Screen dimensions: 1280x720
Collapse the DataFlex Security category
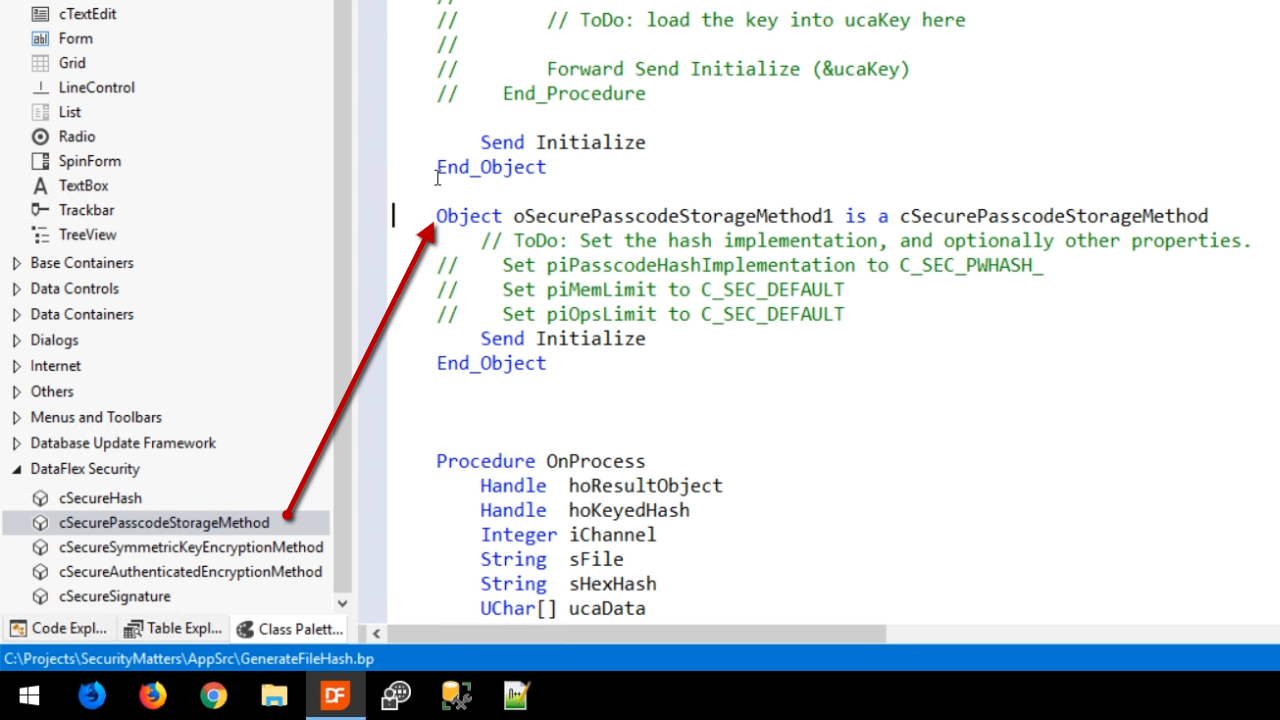click(x=16, y=469)
